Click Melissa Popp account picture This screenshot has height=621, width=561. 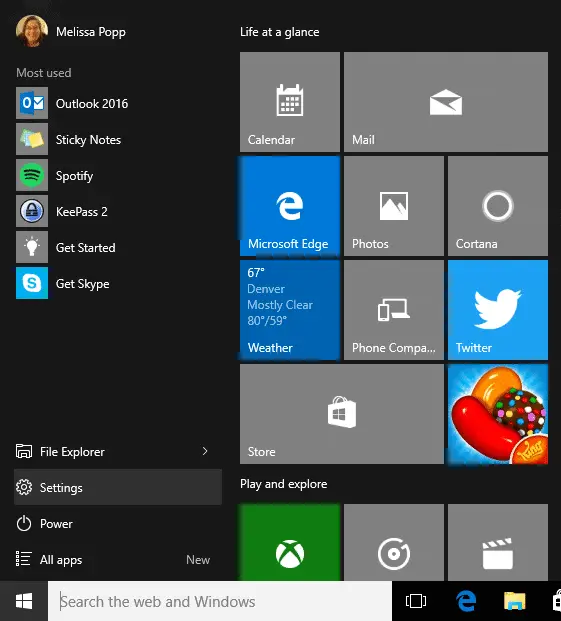[32, 31]
